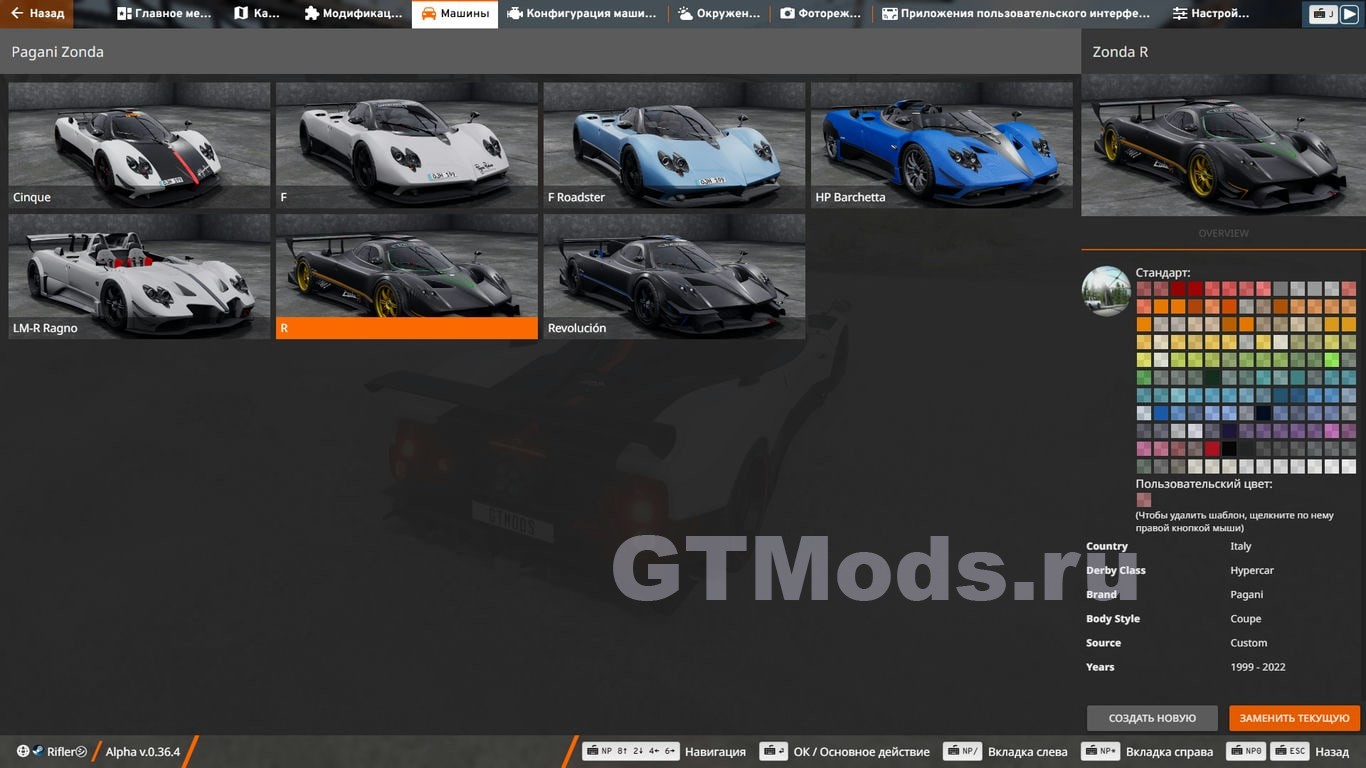Click the J key binding icon at top right
Image resolution: width=1366 pixels, height=768 pixels.
click(1324, 14)
